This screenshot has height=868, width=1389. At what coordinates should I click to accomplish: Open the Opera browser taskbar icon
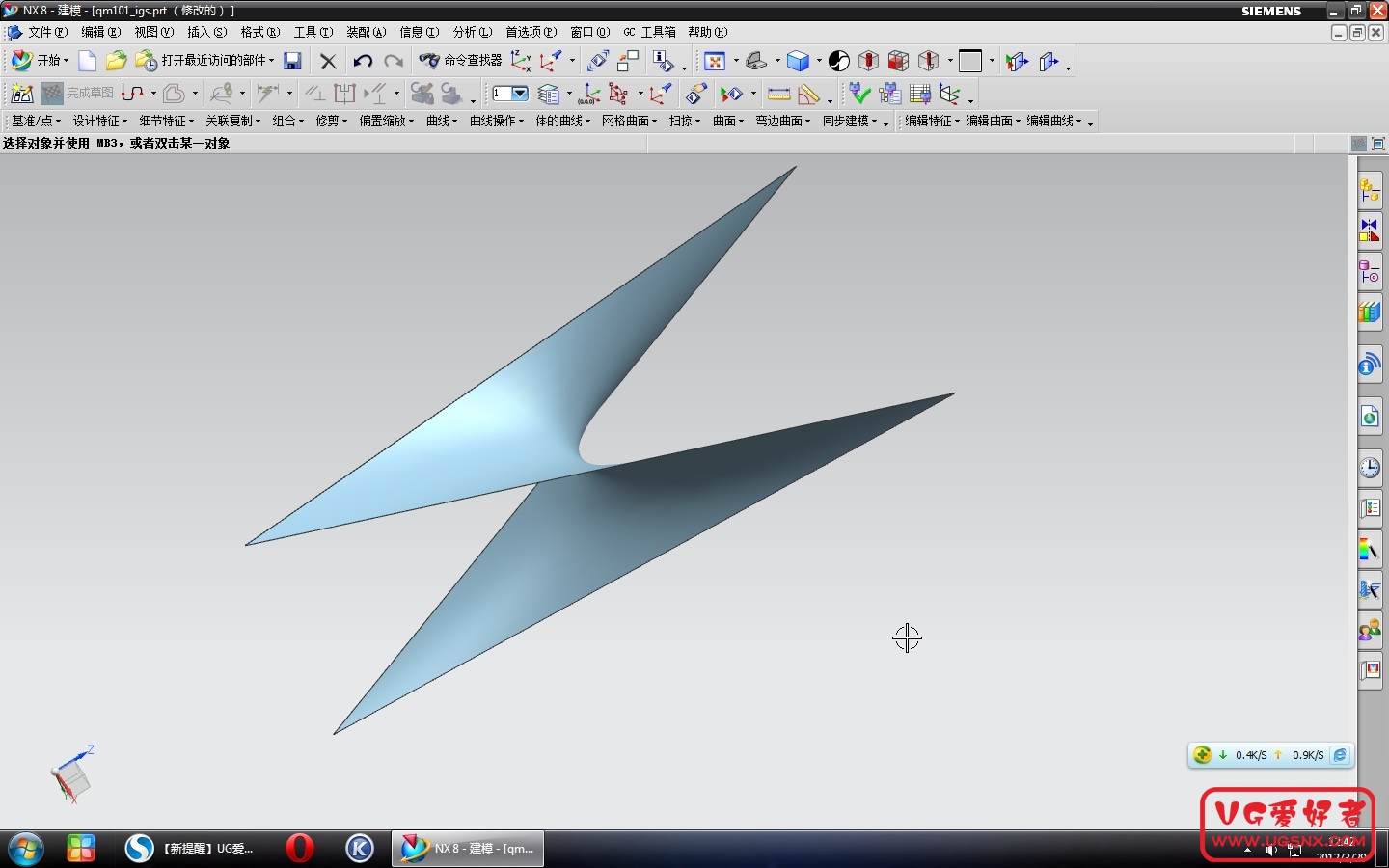300,849
